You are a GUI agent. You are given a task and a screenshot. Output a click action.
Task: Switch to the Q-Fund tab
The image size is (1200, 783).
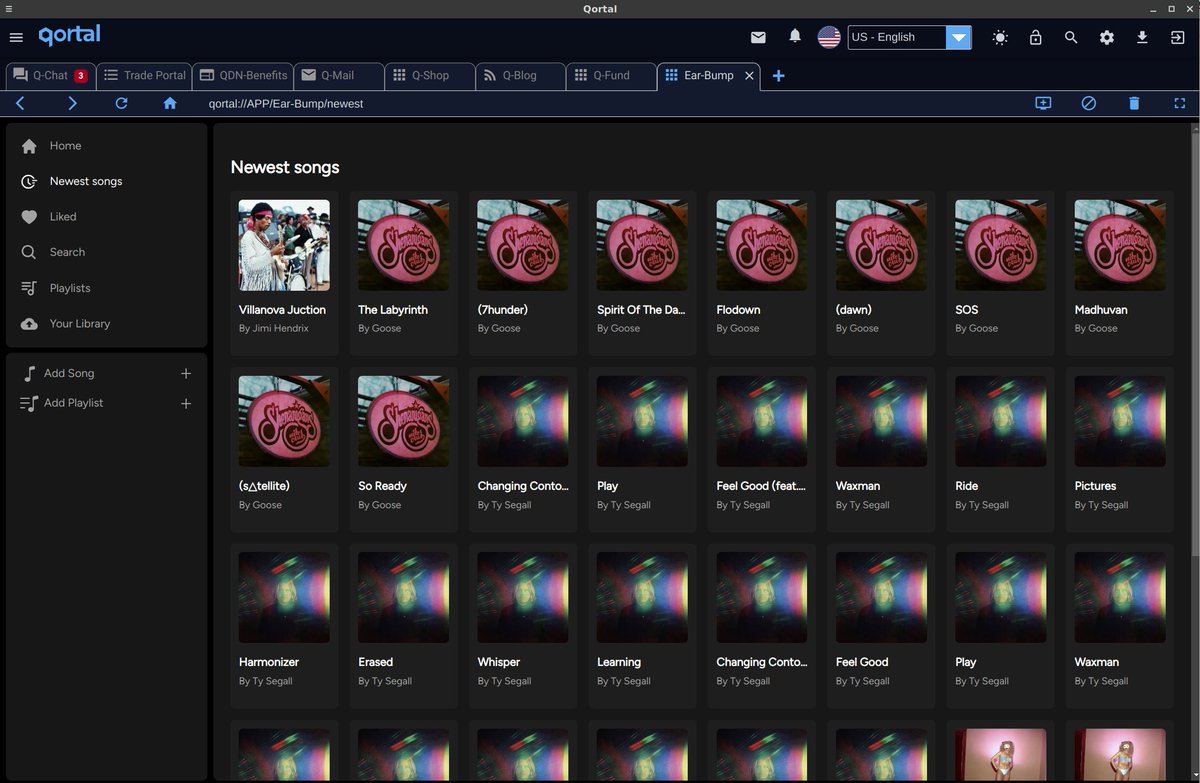[x=611, y=75]
